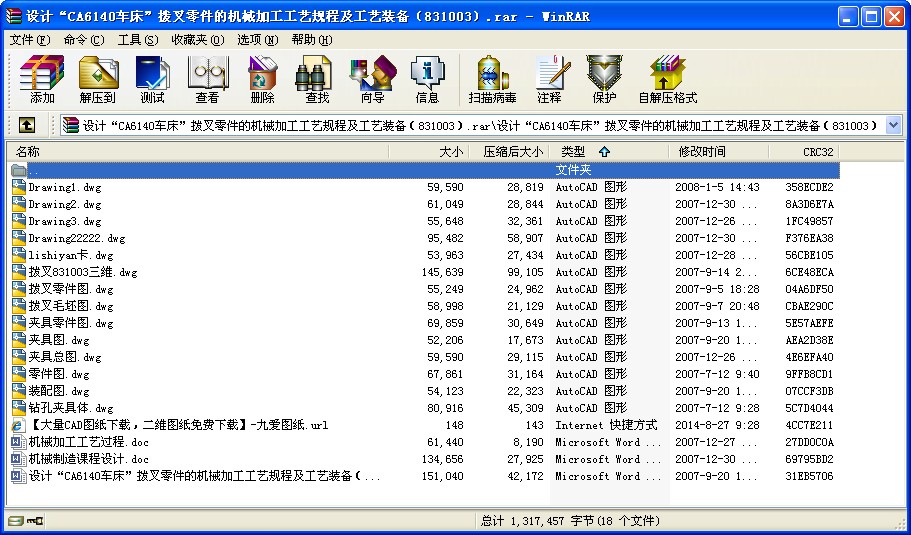Open the 查看 (View) tool
Viewport: 911px width, 535px height.
point(207,79)
